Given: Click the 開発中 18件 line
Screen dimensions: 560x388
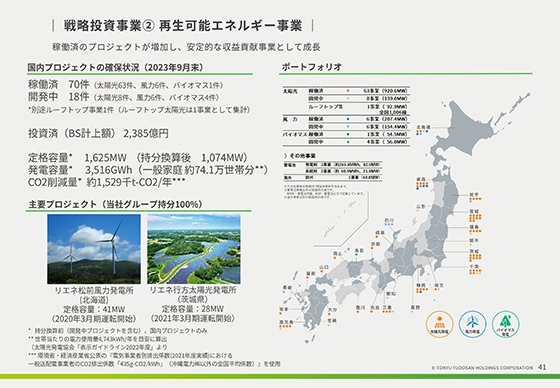Looking at the screenshot, I should (x=124, y=97).
